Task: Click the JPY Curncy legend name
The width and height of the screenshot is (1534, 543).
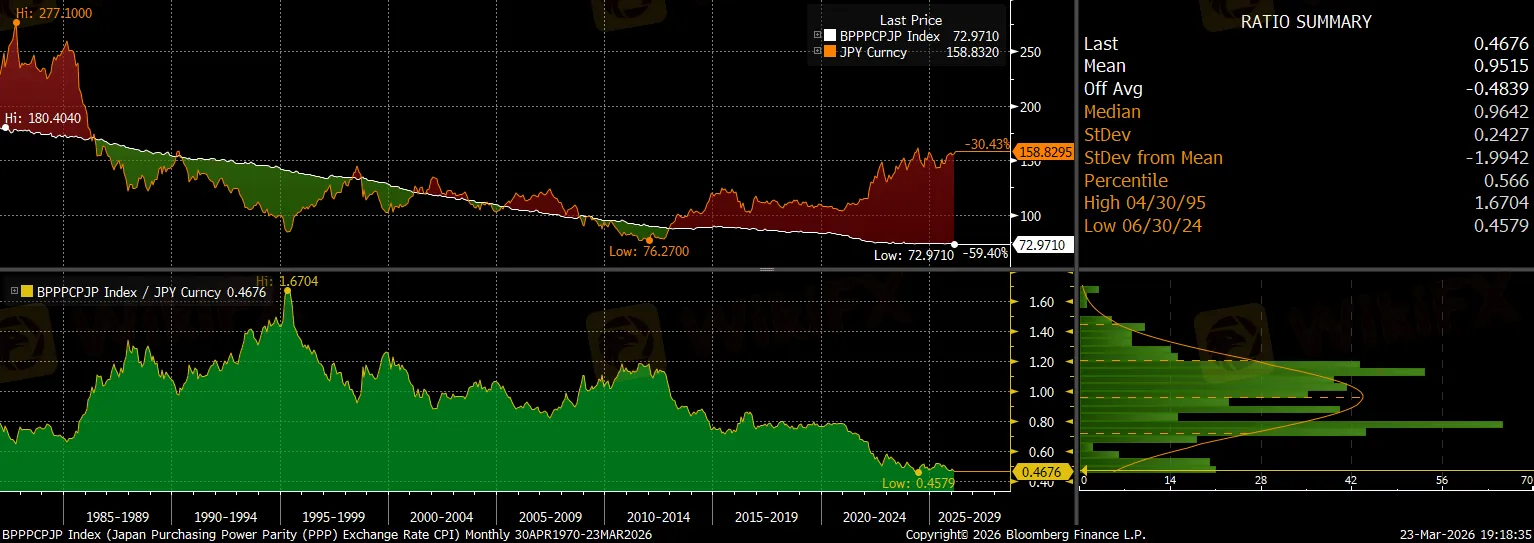Action: [x=873, y=52]
